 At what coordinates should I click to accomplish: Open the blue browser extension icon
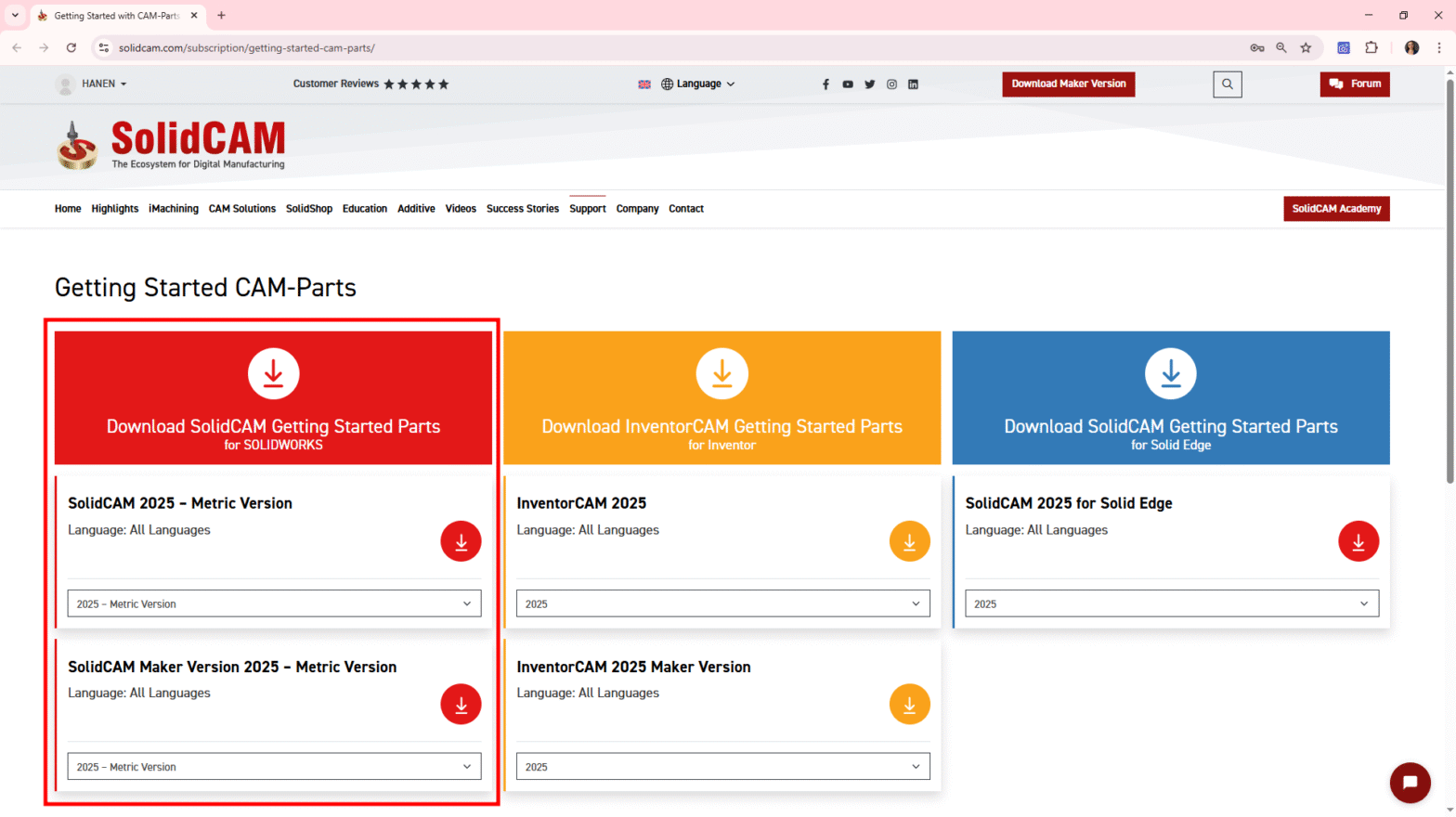tap(1344, 47)
